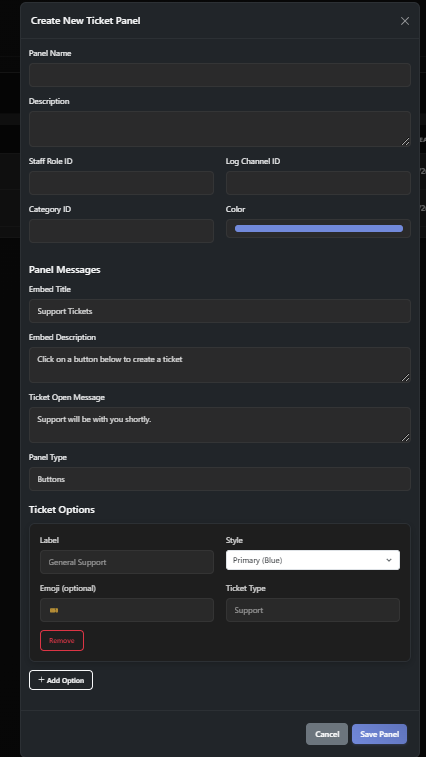The image size is (426, 757).
Task: Click the plus icon on Add Option
Action: (42, 680)
